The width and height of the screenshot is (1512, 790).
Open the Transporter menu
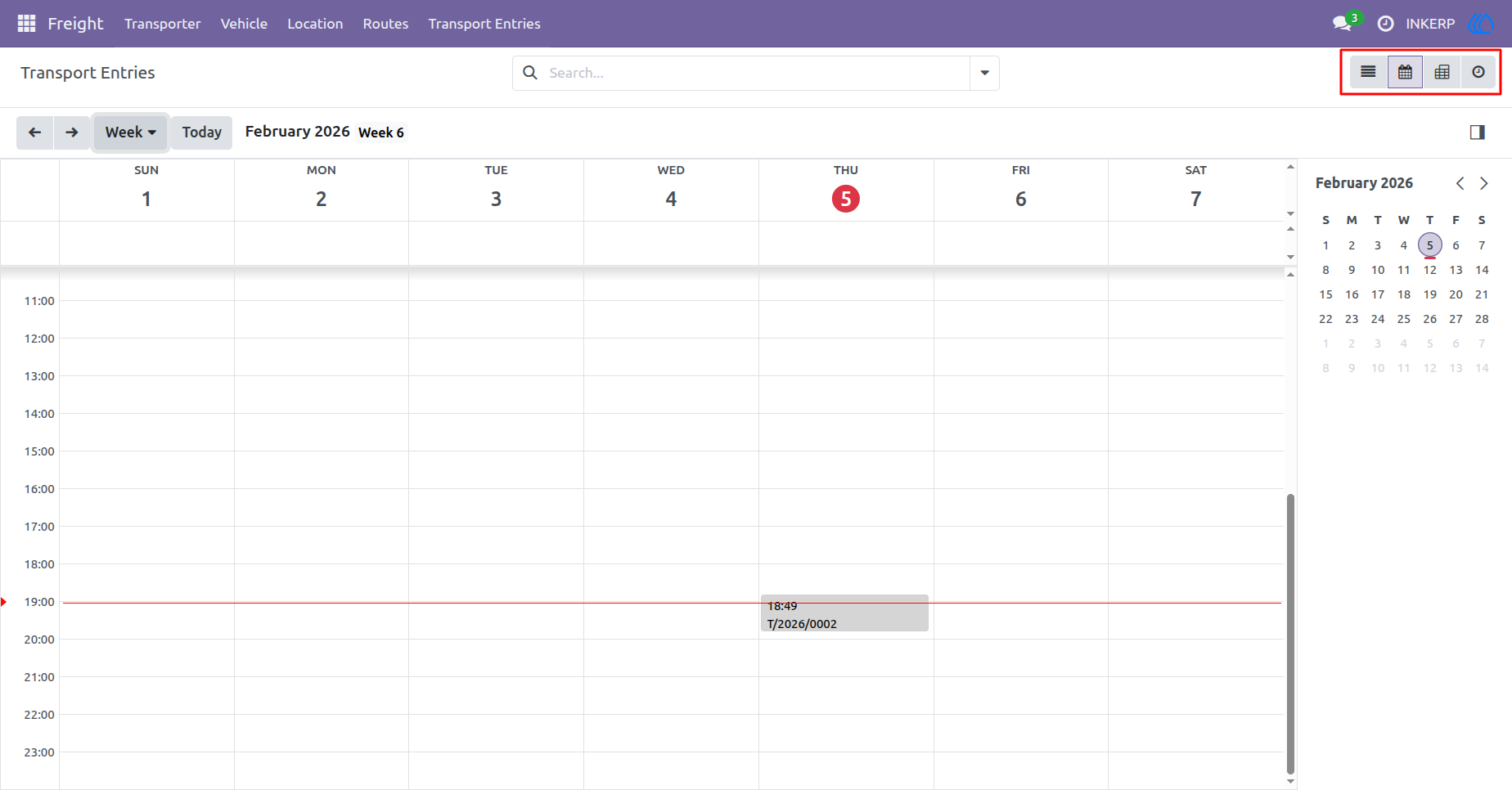(x=162, y=24)
